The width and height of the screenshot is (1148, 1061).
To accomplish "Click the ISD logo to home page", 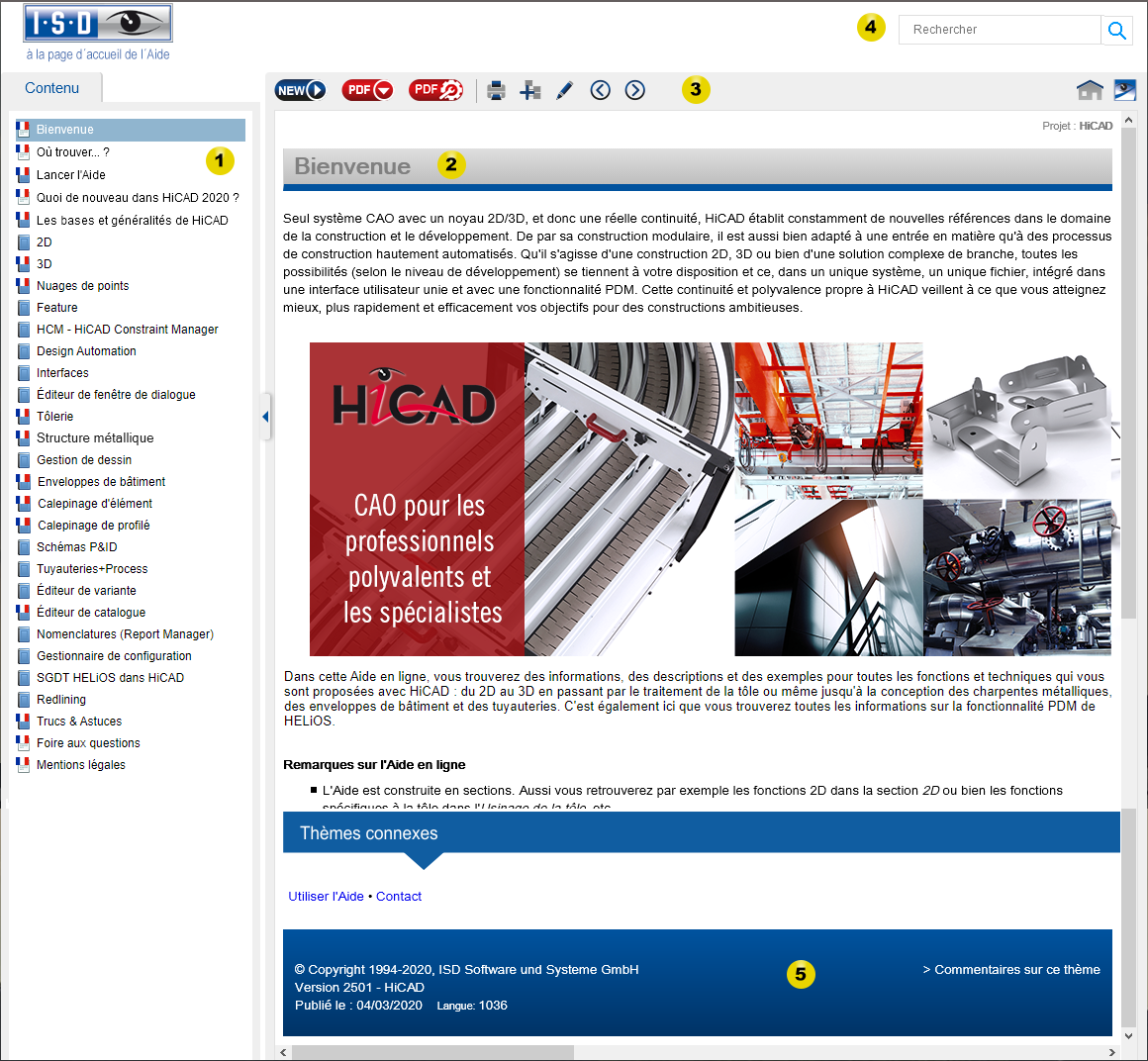I will pos(97,24).
